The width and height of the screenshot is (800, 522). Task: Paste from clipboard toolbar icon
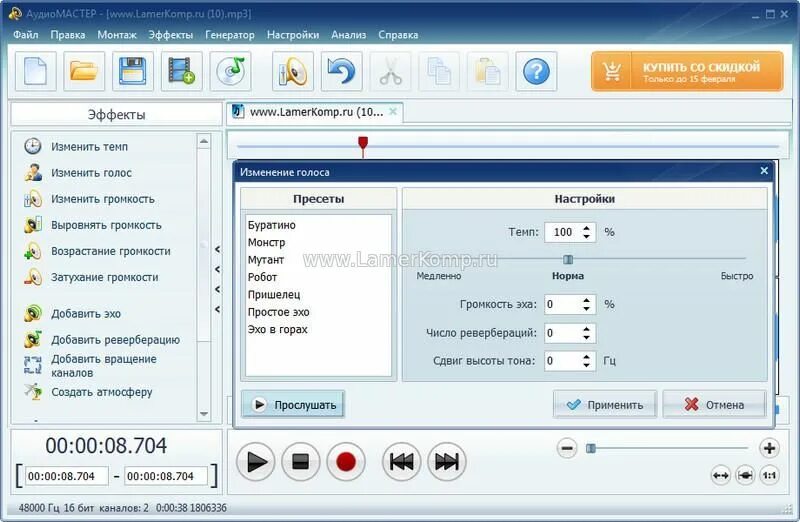pos(488,71)
